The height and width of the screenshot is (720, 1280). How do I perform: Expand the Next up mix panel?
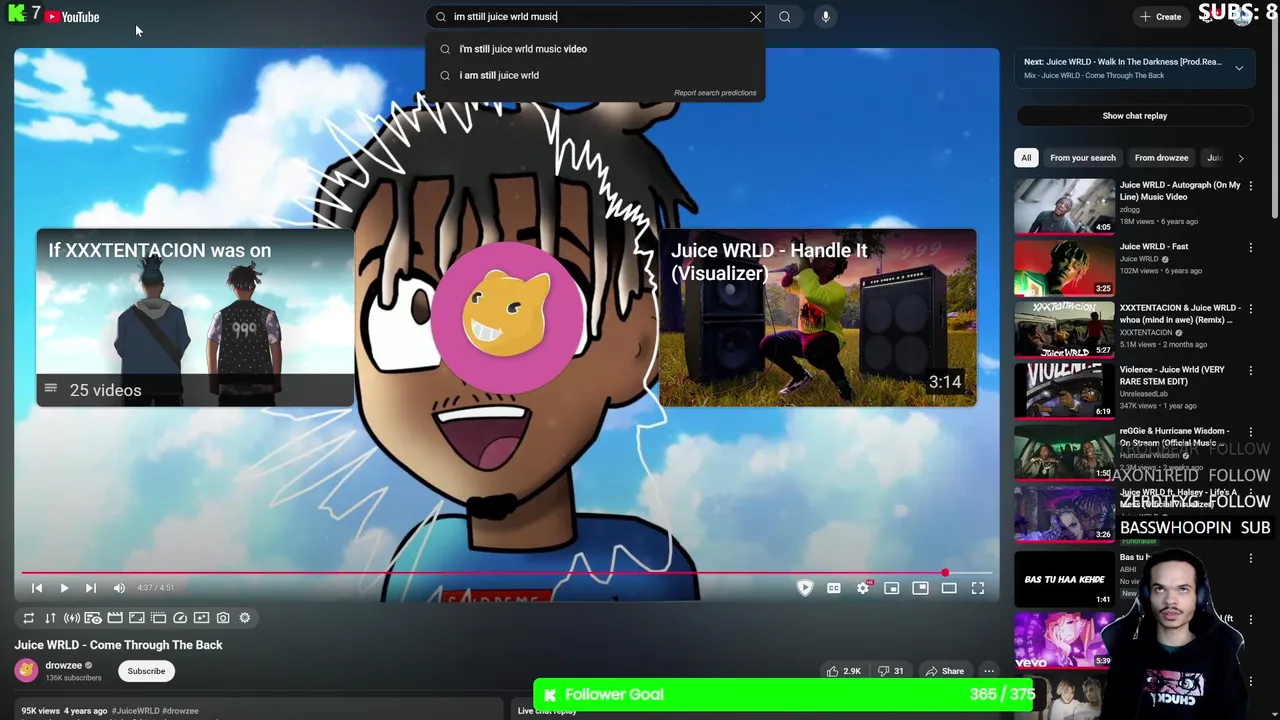click(x=1239, y=68)
